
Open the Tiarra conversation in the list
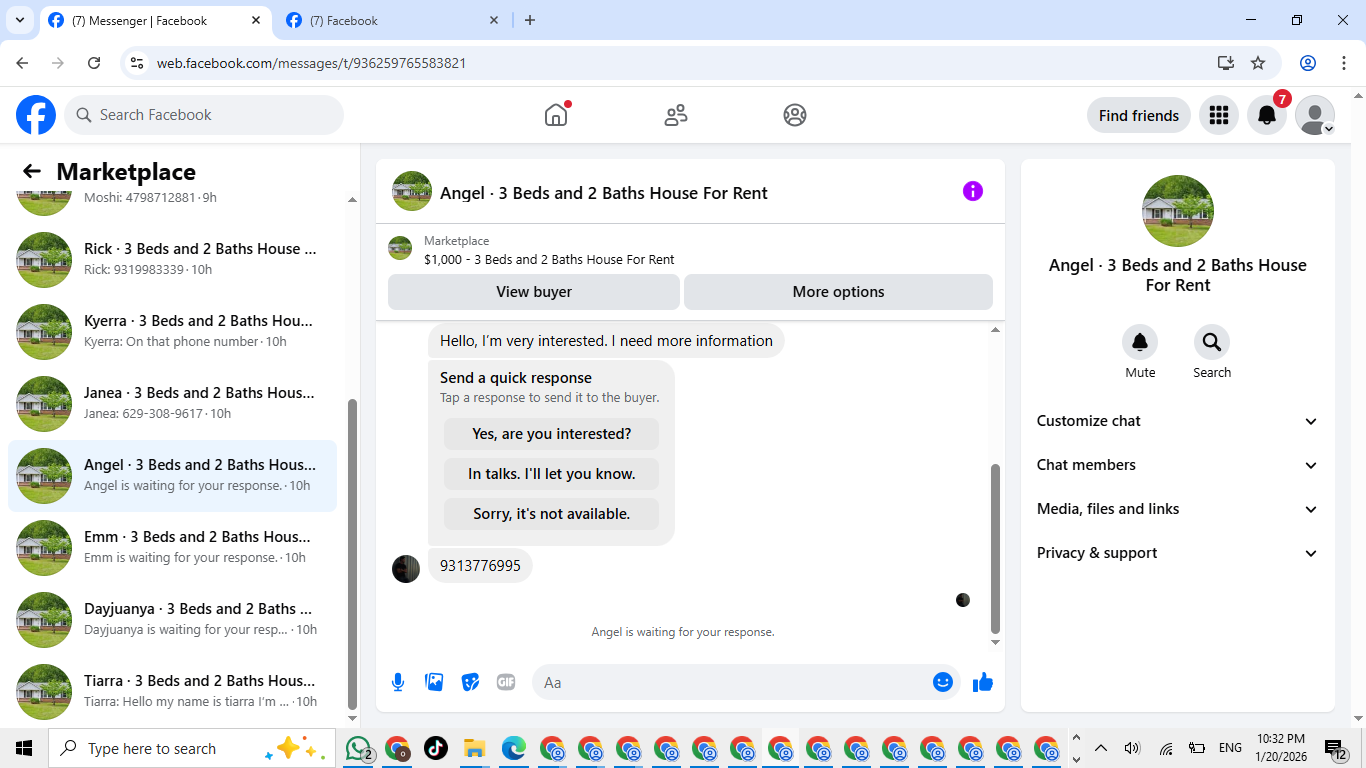(172, 692)
